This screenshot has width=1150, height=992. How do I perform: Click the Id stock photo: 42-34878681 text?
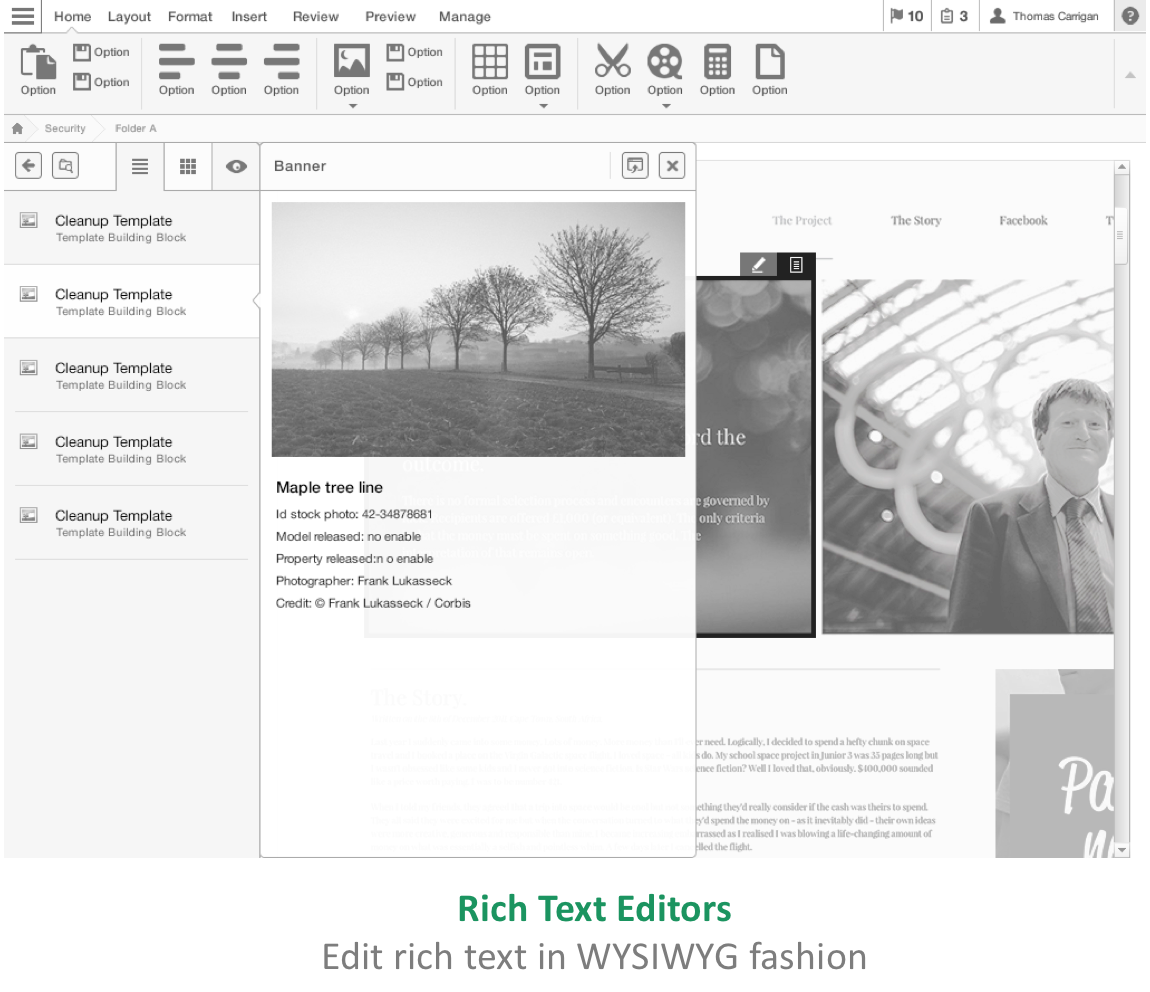354,514
